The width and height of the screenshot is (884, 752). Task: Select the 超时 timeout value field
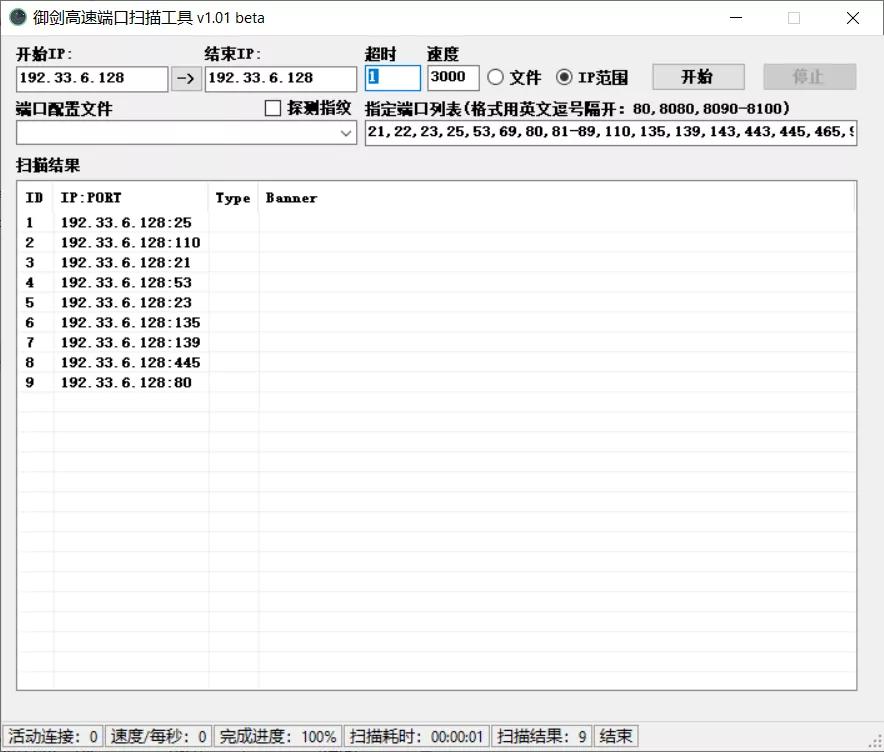pos(393,77)
